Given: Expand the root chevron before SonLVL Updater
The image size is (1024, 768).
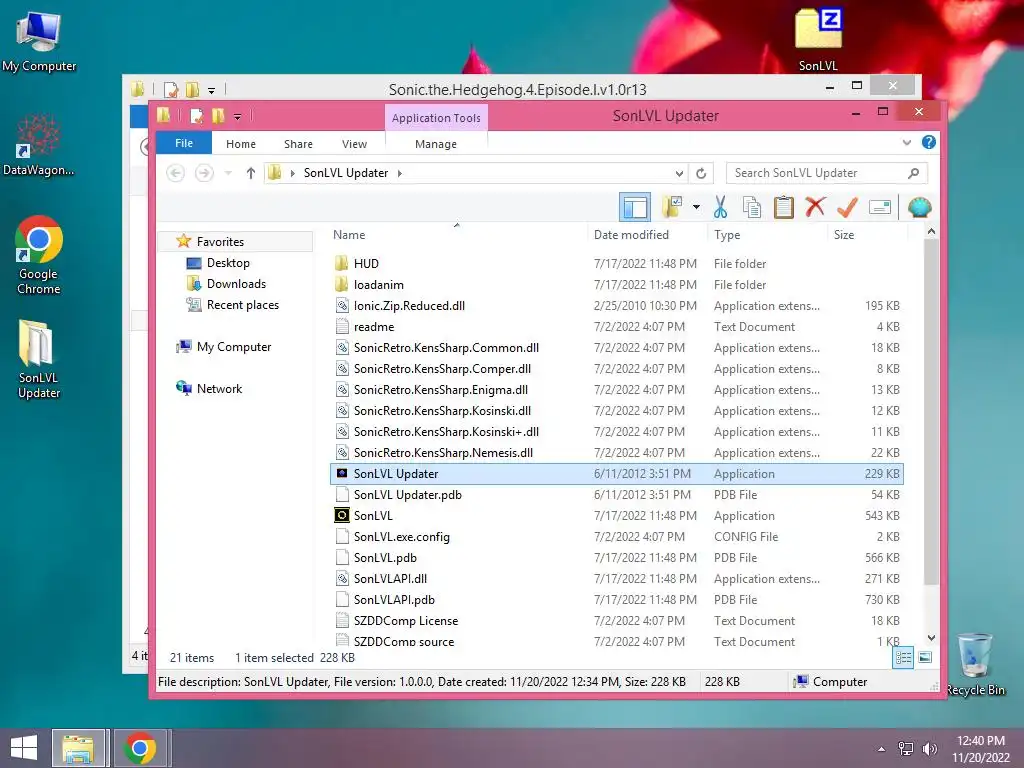Looking at the screenshot, I should 293,173.
